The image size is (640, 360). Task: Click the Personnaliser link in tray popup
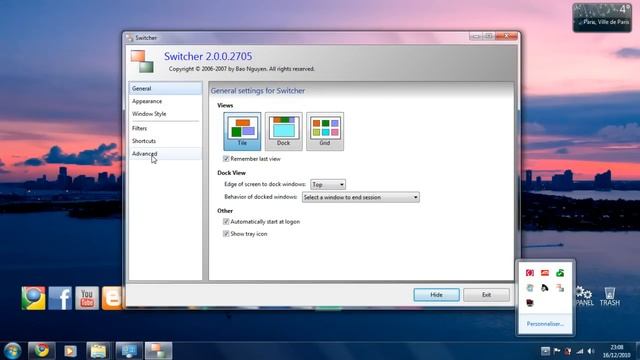[545, 324]
